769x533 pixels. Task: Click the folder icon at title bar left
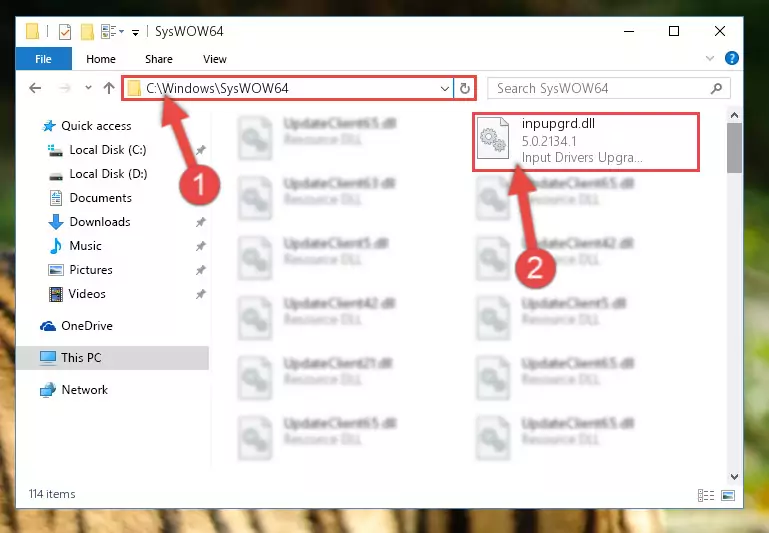tap(32, 31)
